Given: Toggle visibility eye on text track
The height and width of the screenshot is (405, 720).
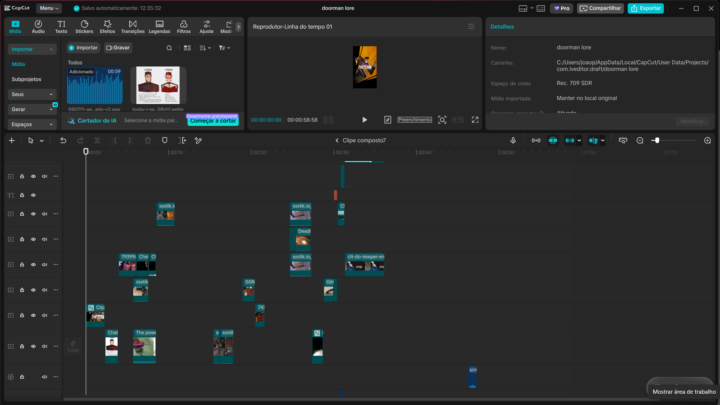Looking at the screenshot, I should click(33, 195).
